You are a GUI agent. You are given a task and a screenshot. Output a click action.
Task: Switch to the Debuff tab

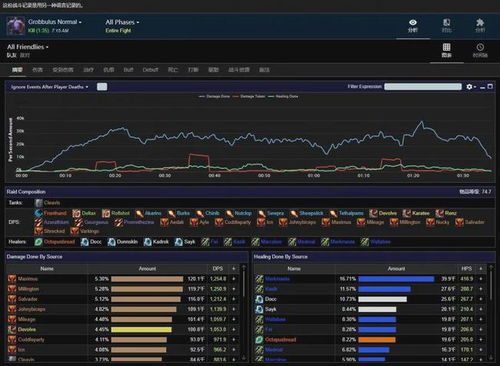pyautogui.click(x=150, y=70)
